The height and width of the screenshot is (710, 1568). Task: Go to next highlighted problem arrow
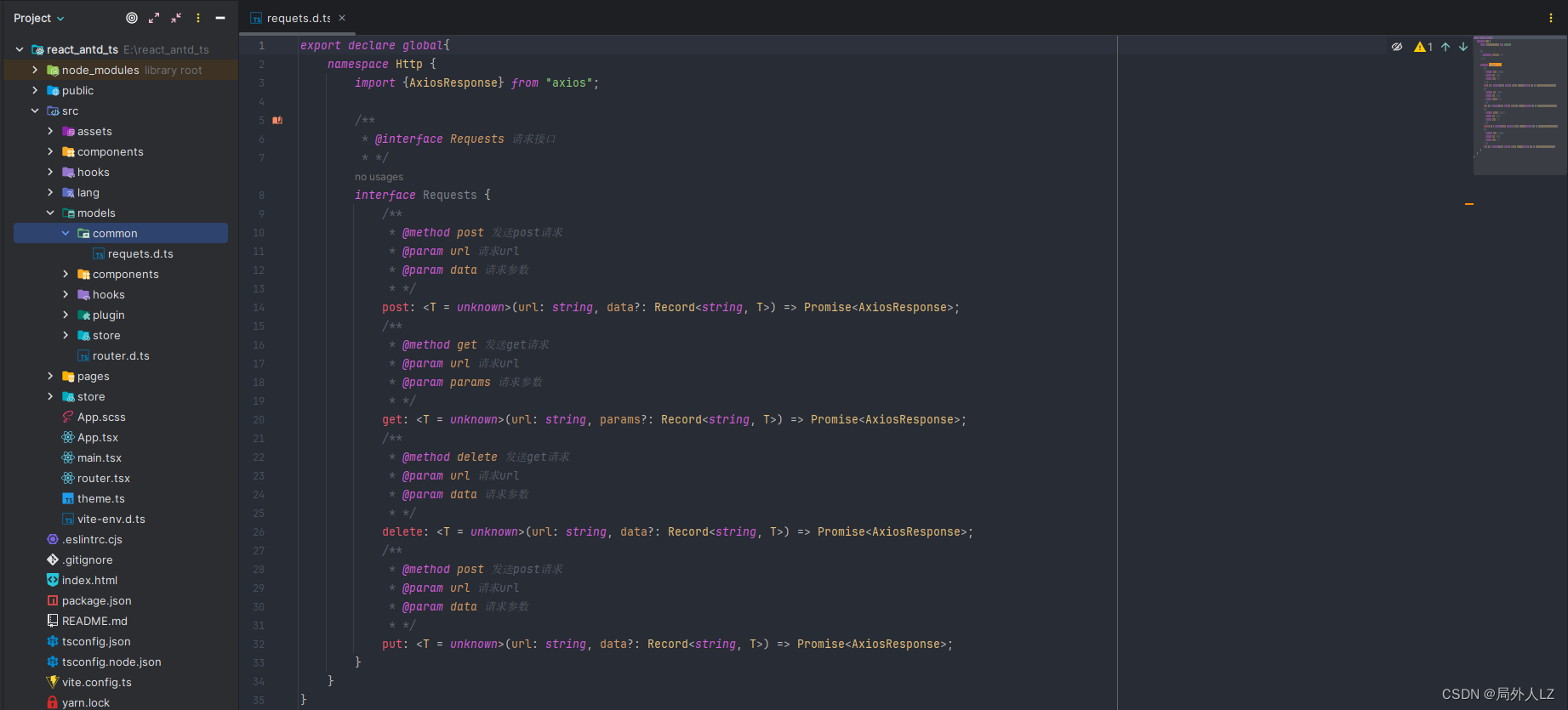point(1463,47)
